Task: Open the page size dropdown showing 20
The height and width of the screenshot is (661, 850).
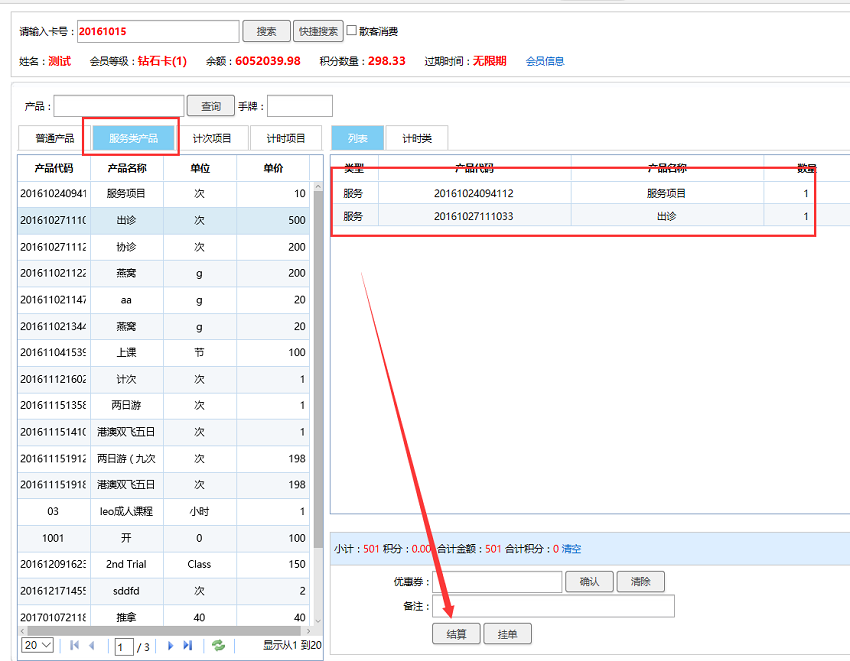Action: (38, 646)
